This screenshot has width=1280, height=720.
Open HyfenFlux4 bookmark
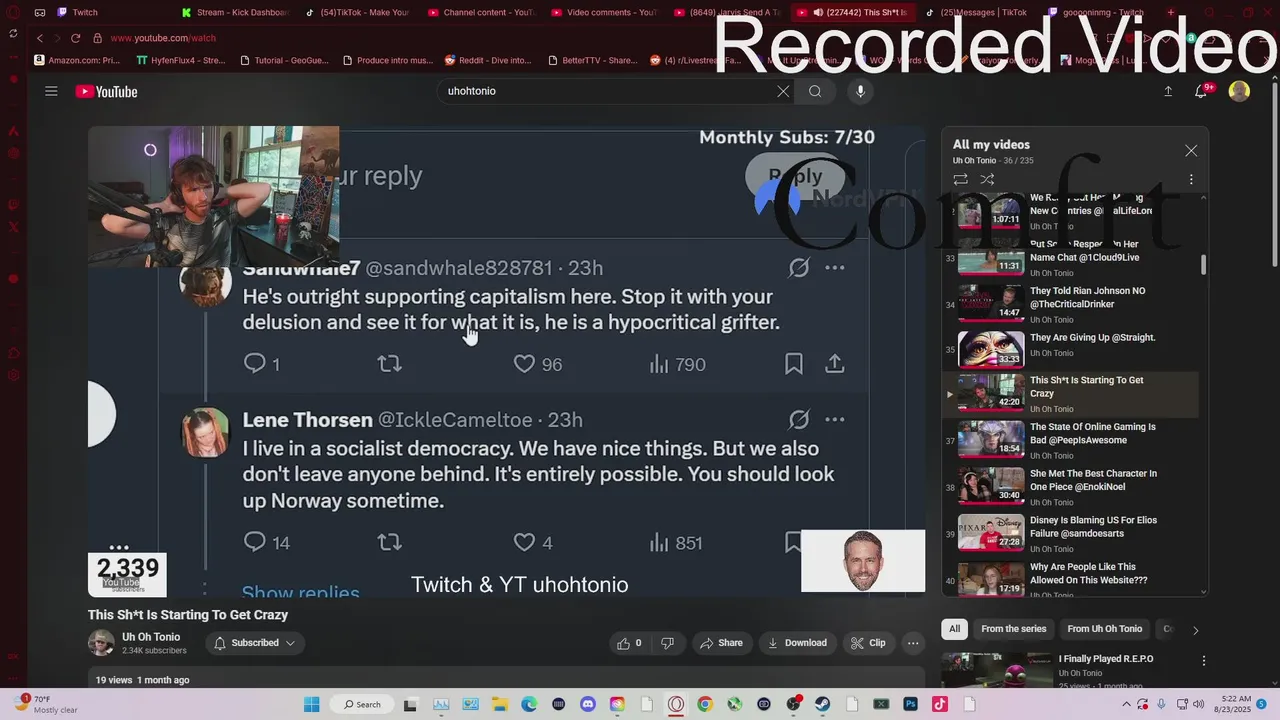[x=181, y=60]
